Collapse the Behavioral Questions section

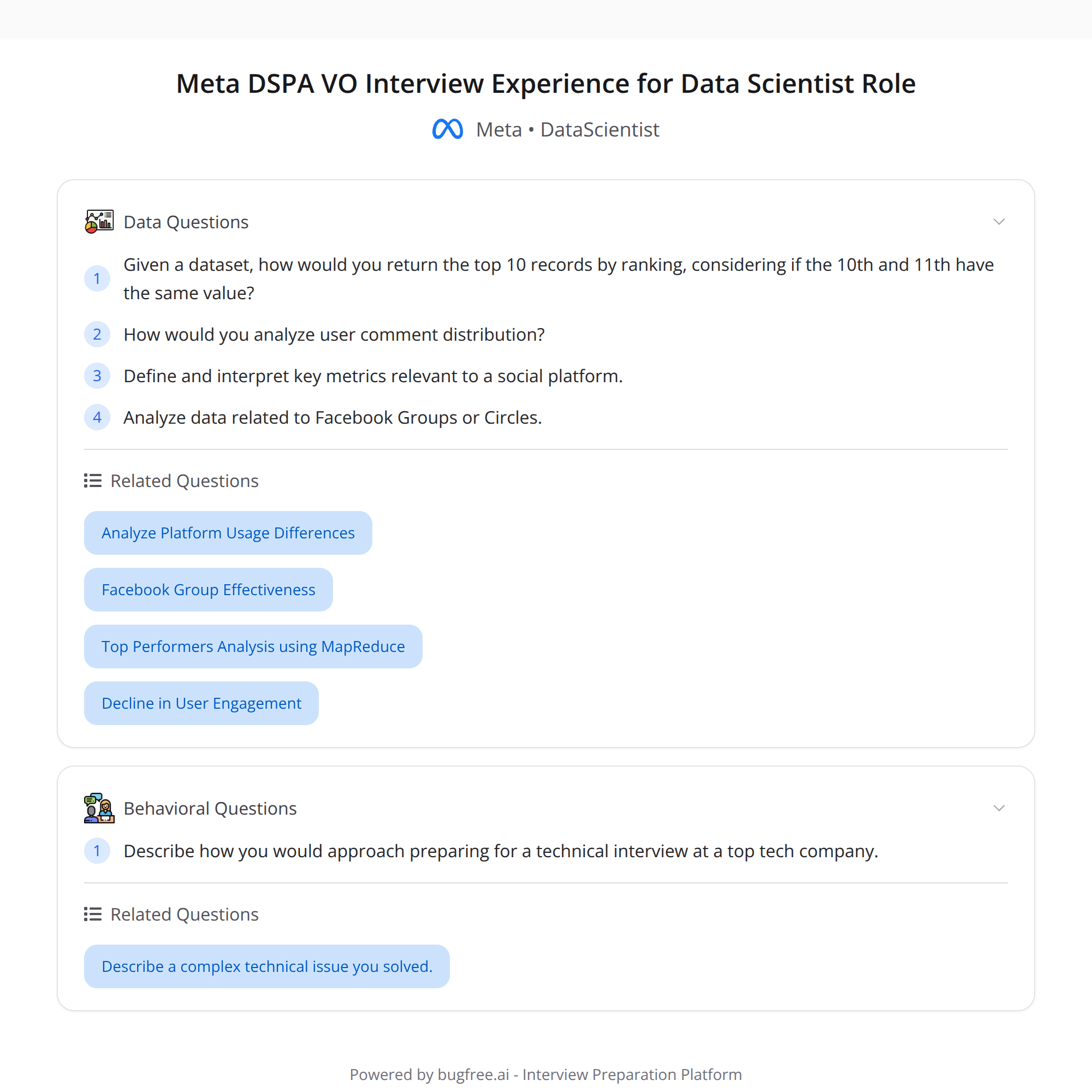point(999,808)
